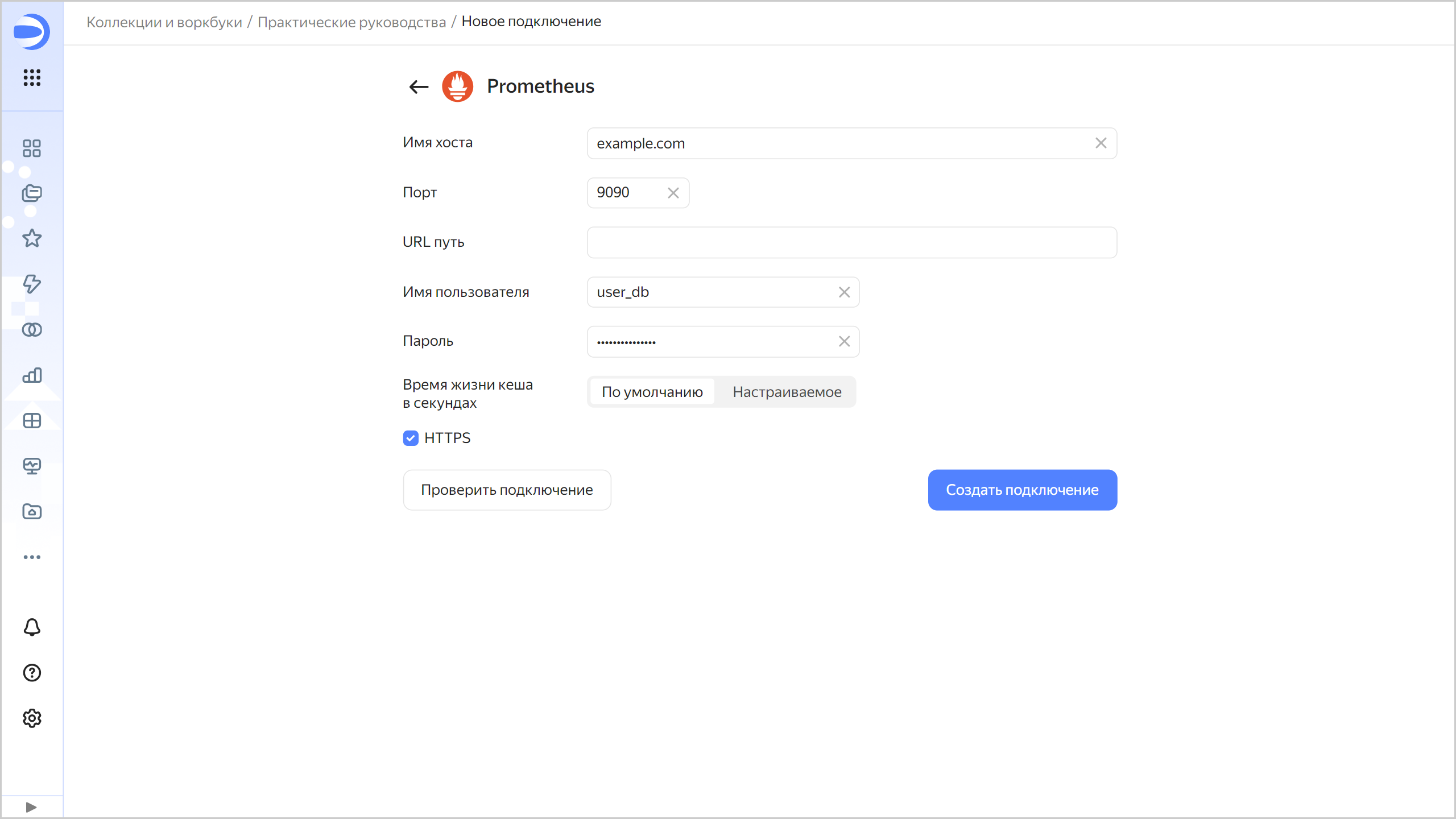
Task: Open favorites star in sidebar
Action: (x=32, y=238)
